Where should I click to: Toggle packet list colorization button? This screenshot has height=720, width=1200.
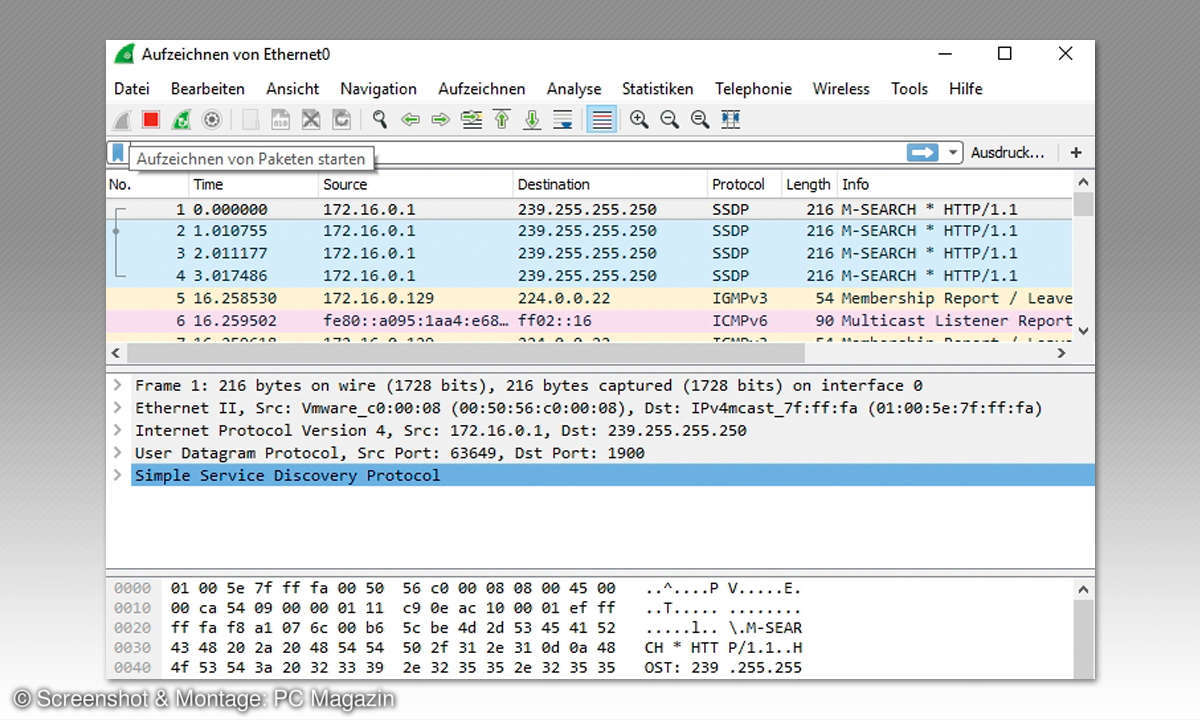point(601,120)
